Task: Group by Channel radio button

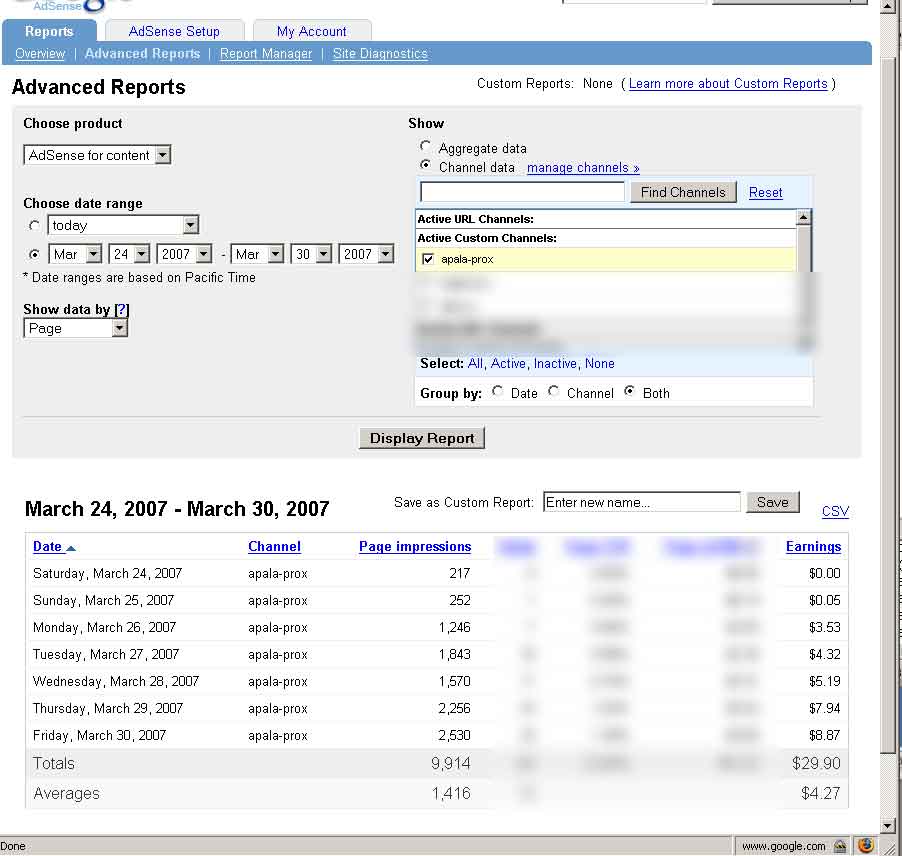Action: pyautogui.click(x=553, y=392)
